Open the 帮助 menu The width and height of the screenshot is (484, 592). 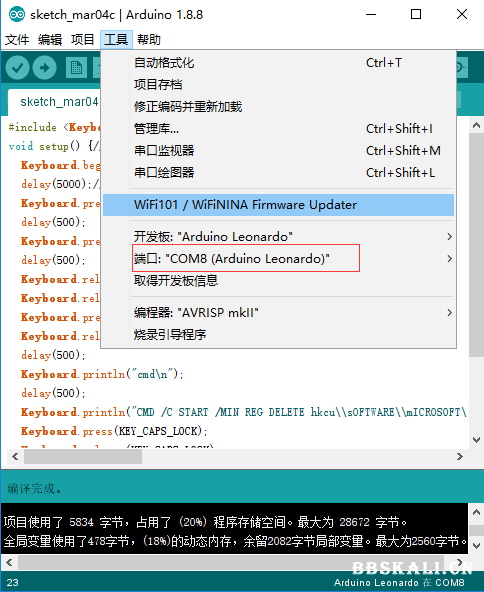[149, 39]
